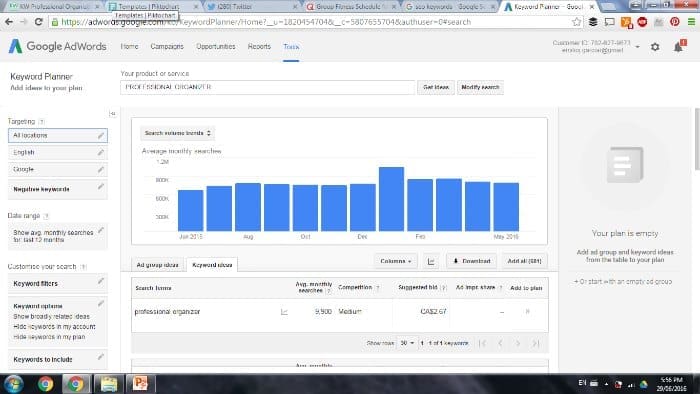Edit Keywords to include
This screenshot has height=394, width=700.
[x=58, y=359]
